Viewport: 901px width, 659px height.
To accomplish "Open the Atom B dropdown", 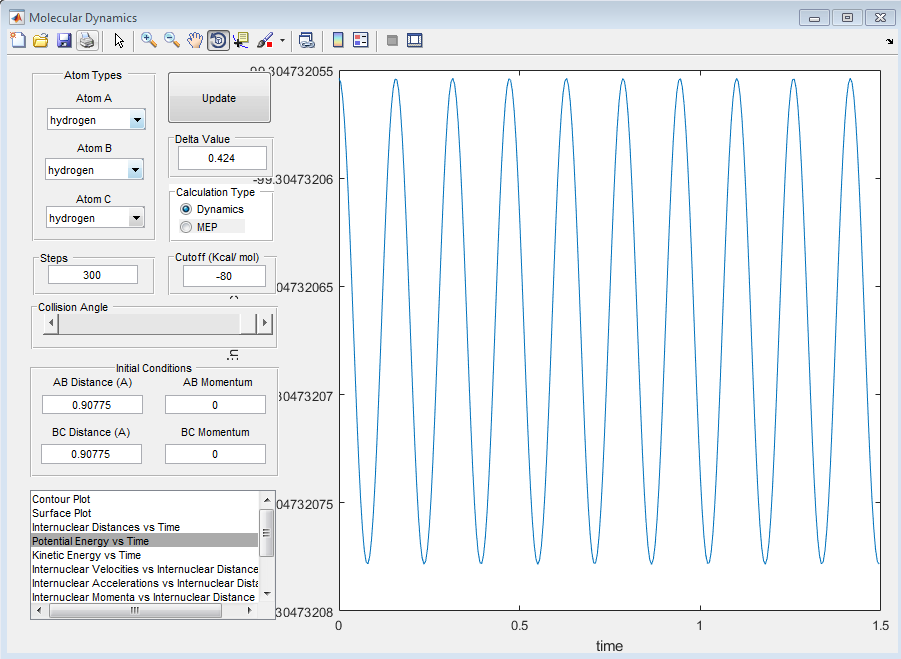I will click(137, 170).
